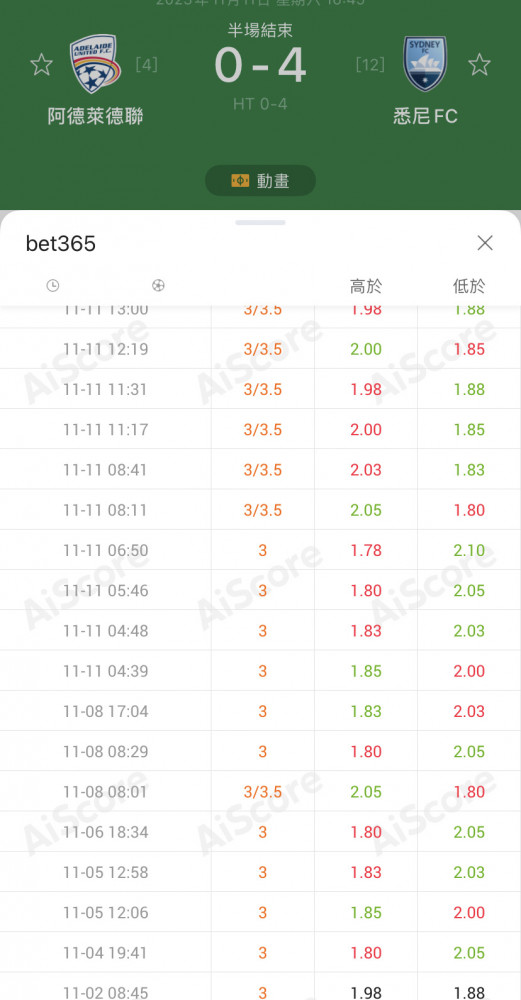Click Sydney's ranking badge [12]
This screenshot has height=1000, width=521.
pyautogui.click(x=370, y=64)
